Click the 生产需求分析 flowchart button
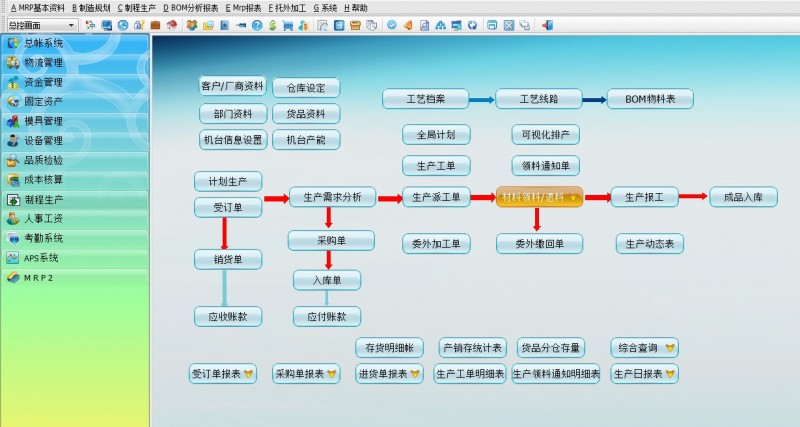This screenshot has height=427, width=800. pyautogui.click(x=332, y=197)
